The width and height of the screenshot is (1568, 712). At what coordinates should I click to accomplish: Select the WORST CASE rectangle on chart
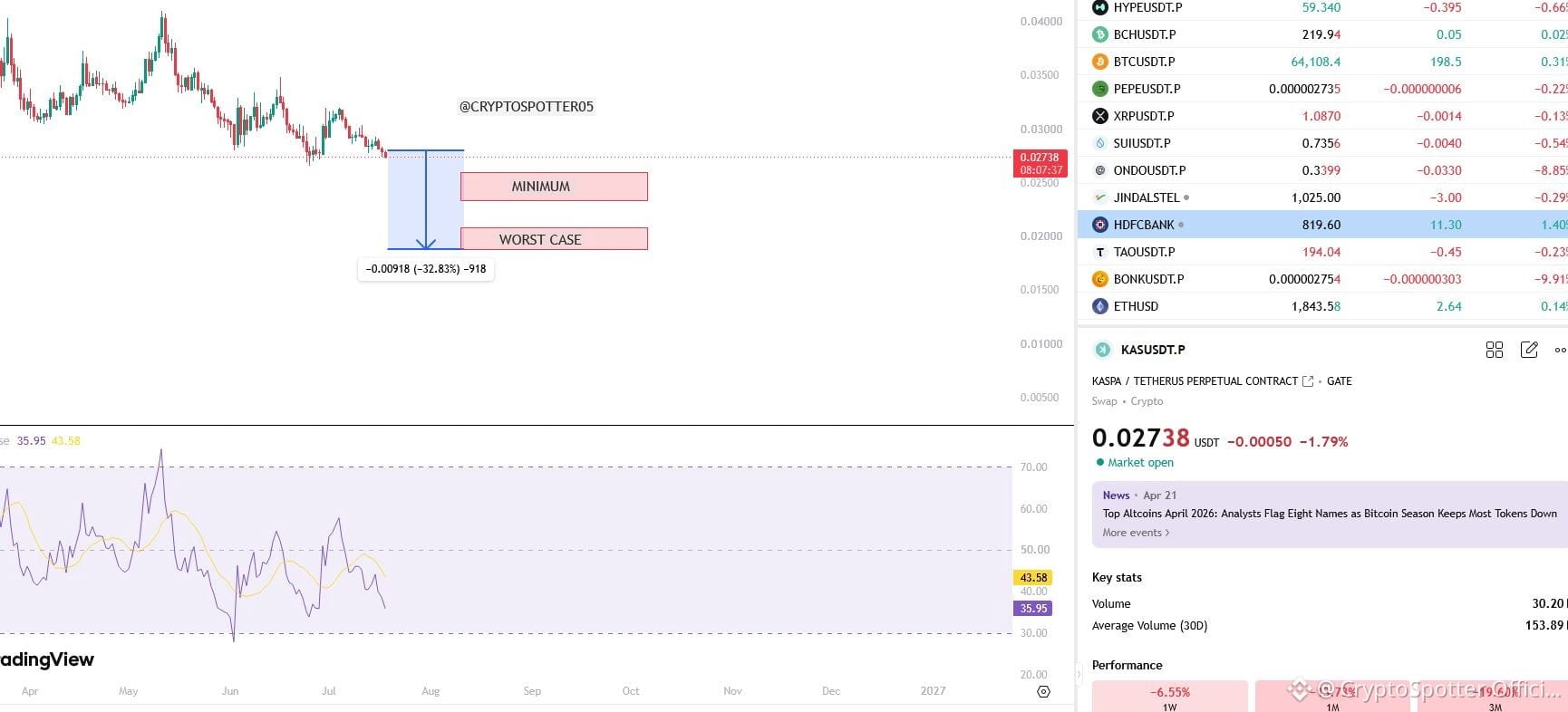tap(554, 239)
